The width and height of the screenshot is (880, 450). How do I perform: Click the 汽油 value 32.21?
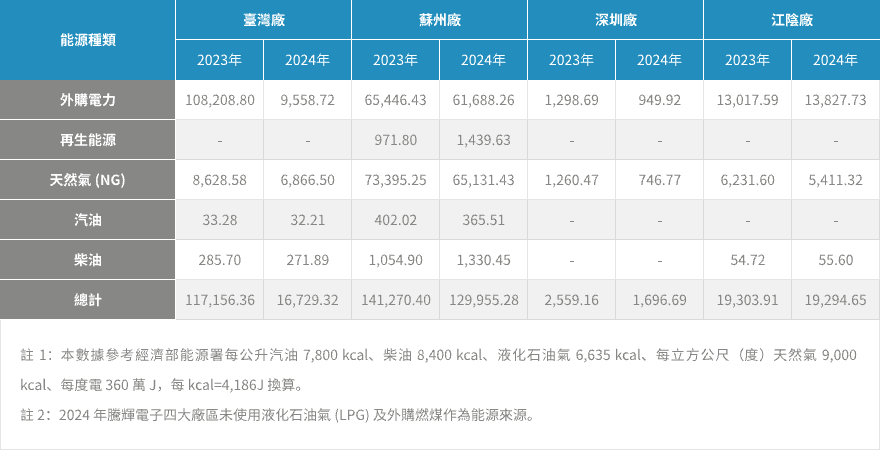coord(308,220)
